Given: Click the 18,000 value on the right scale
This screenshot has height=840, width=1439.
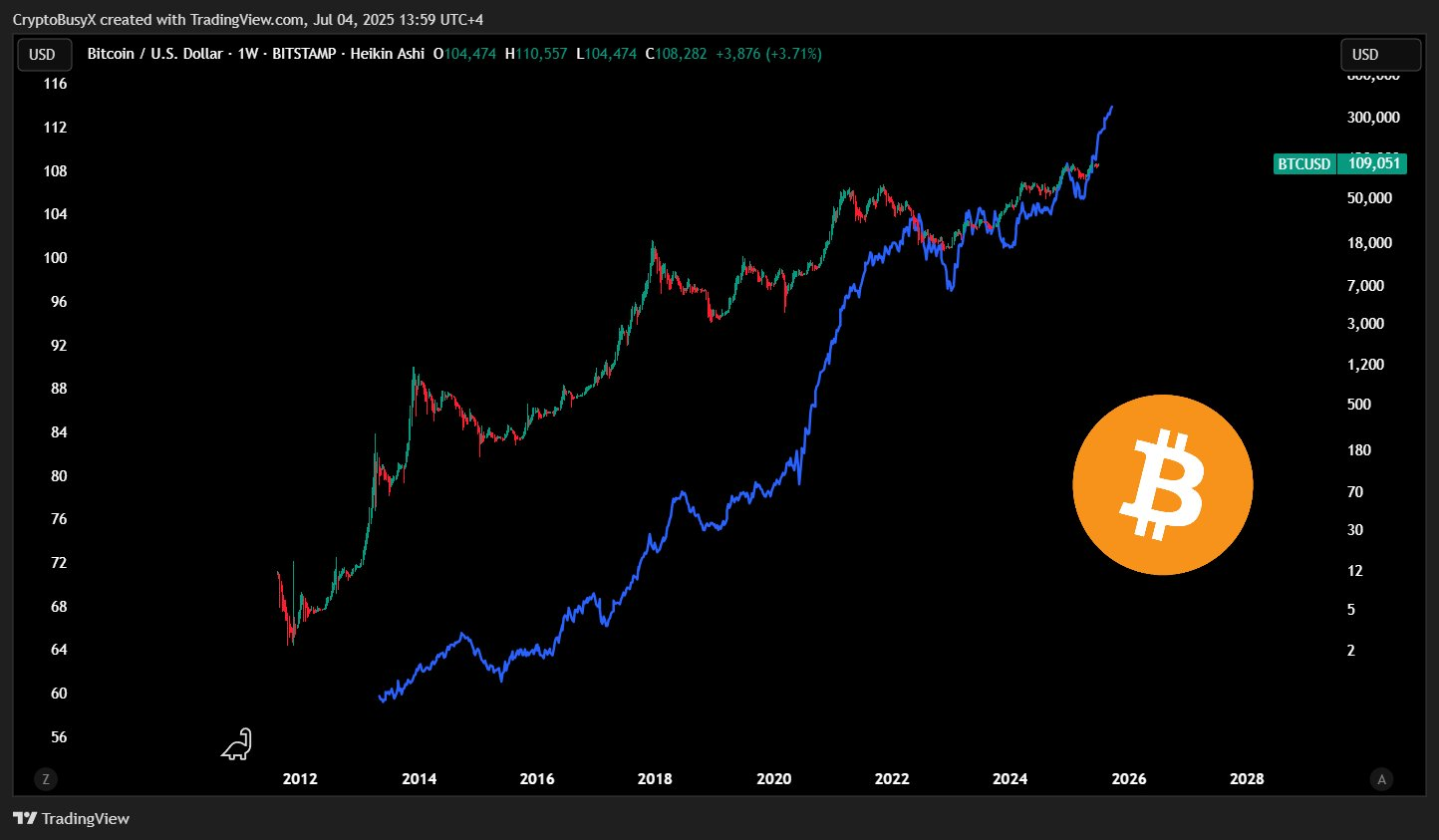Looking at the screenshot, I should [x=1369, y=243].
